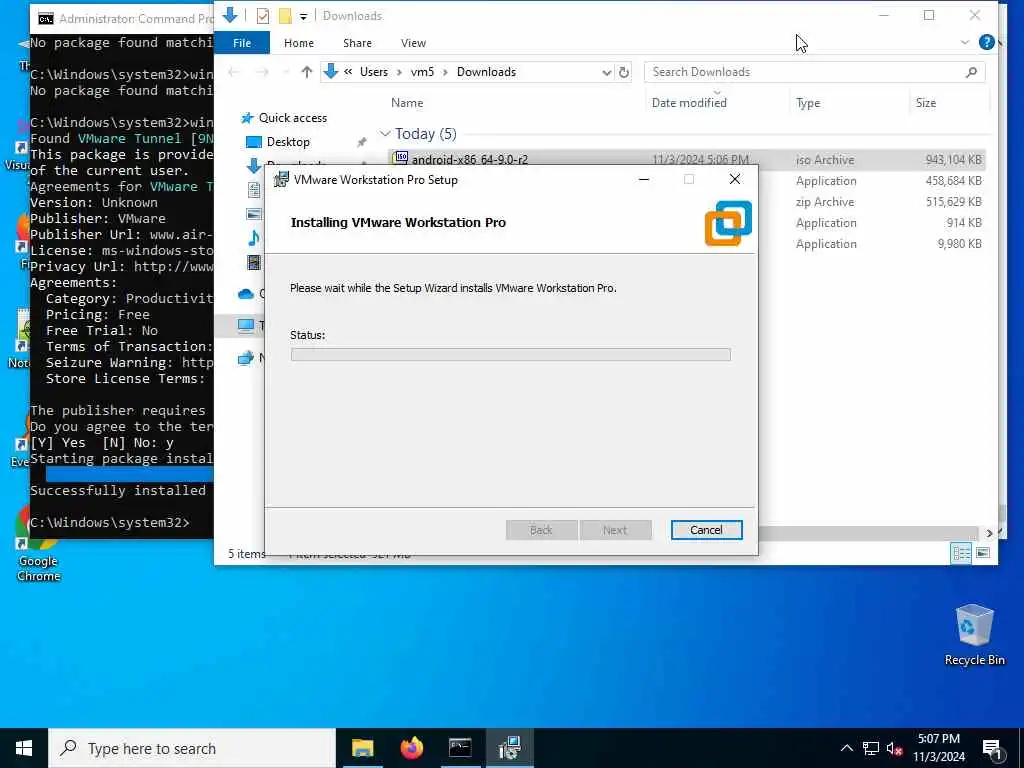1024x768 pixels.
Task: Click the OneDrive cloud icon in navigation pane
Action: coord(246,294)
